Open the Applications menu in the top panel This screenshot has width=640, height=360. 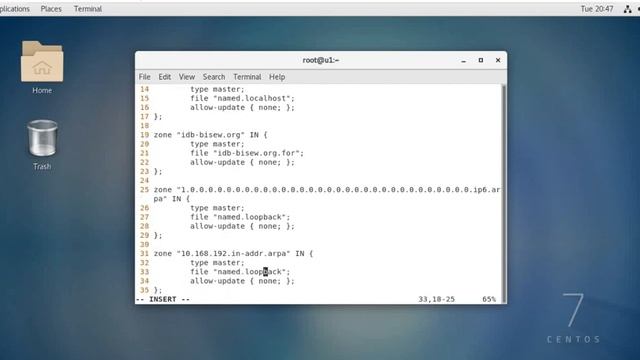click(x=14, y=9)
